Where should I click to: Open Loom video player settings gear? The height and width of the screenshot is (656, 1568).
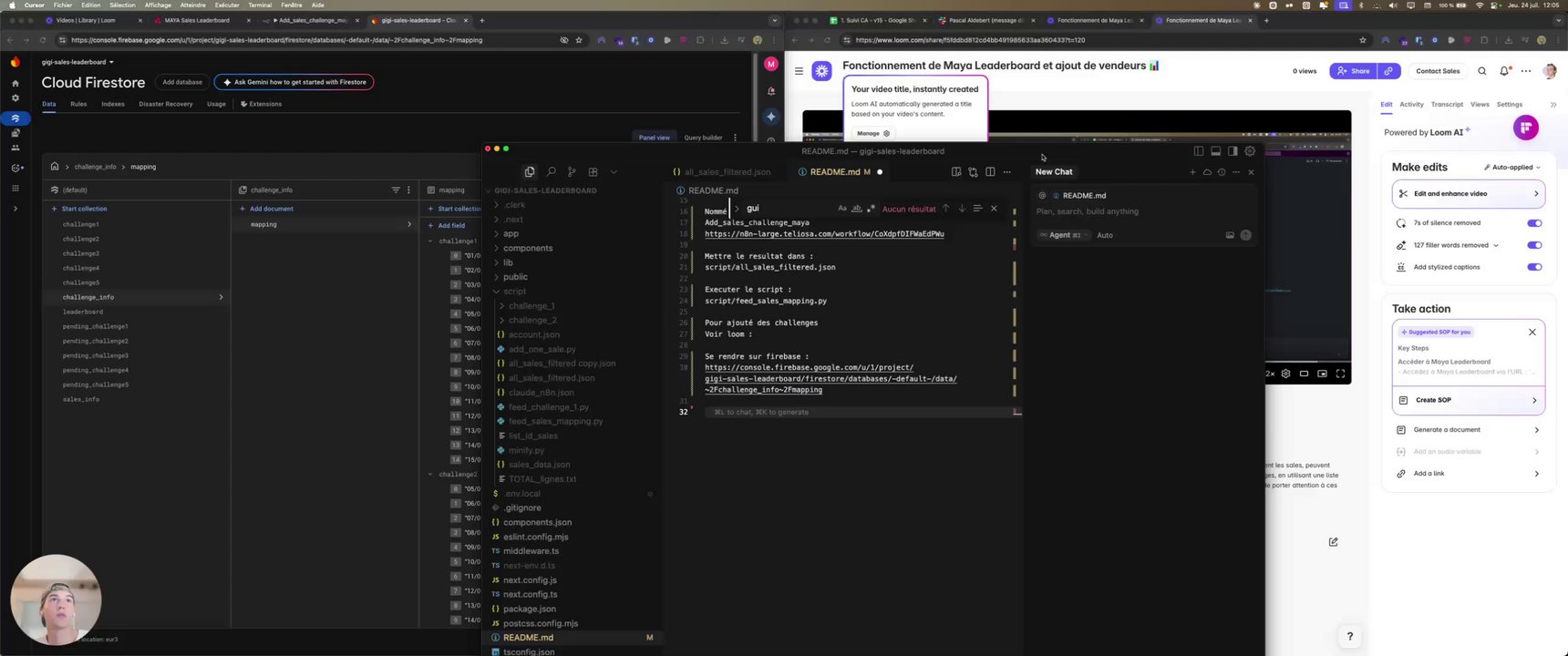click(1285, 374)
